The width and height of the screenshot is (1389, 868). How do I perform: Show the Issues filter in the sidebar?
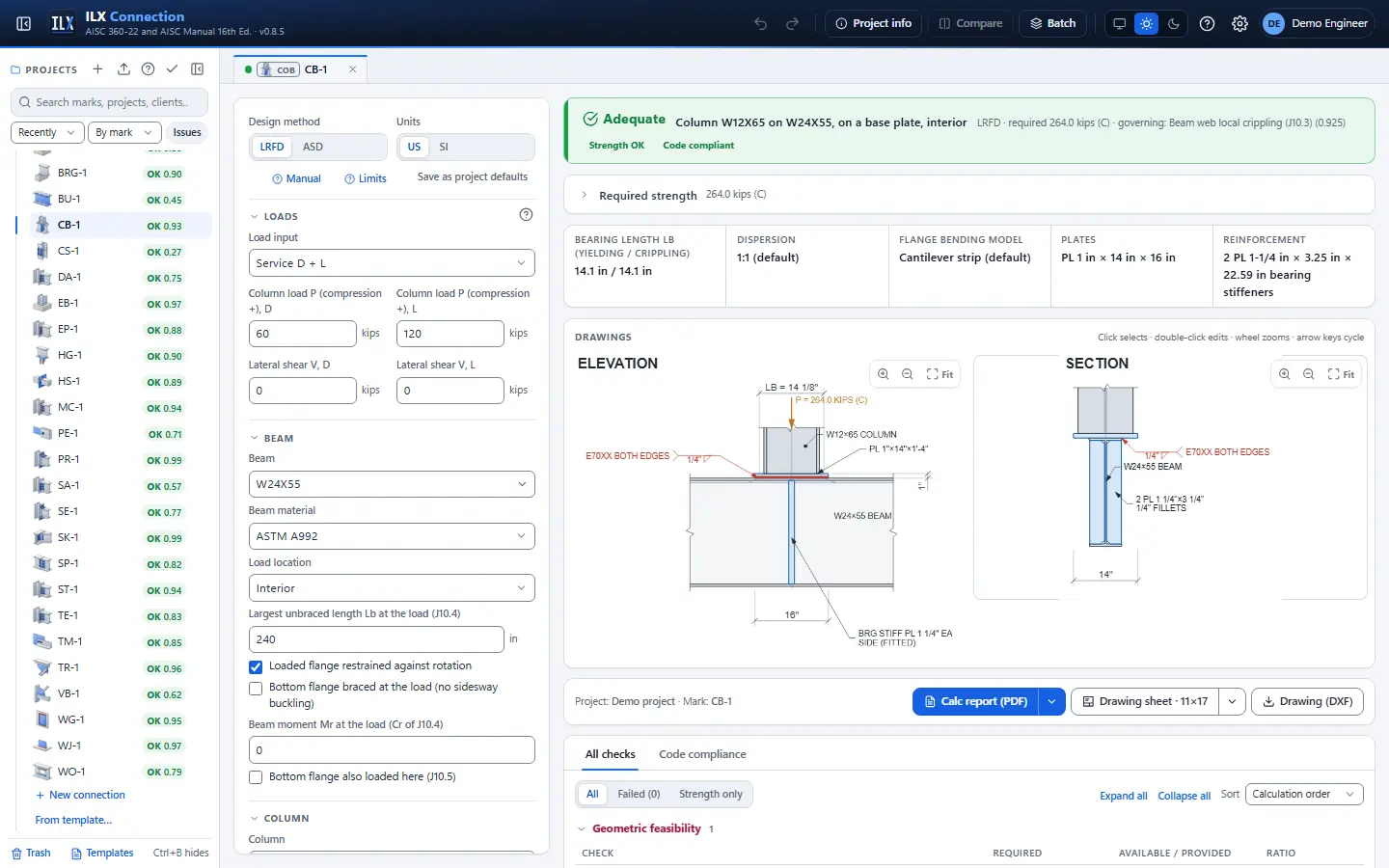coord(187,132)
